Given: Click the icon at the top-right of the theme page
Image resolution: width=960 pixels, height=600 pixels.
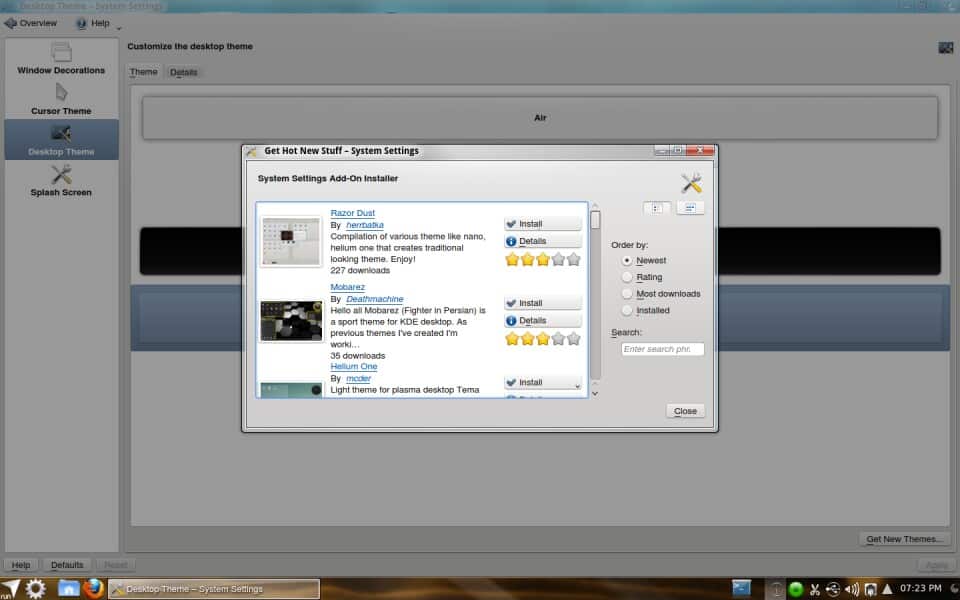Looking at the screenshot, I should coord(945,48).
